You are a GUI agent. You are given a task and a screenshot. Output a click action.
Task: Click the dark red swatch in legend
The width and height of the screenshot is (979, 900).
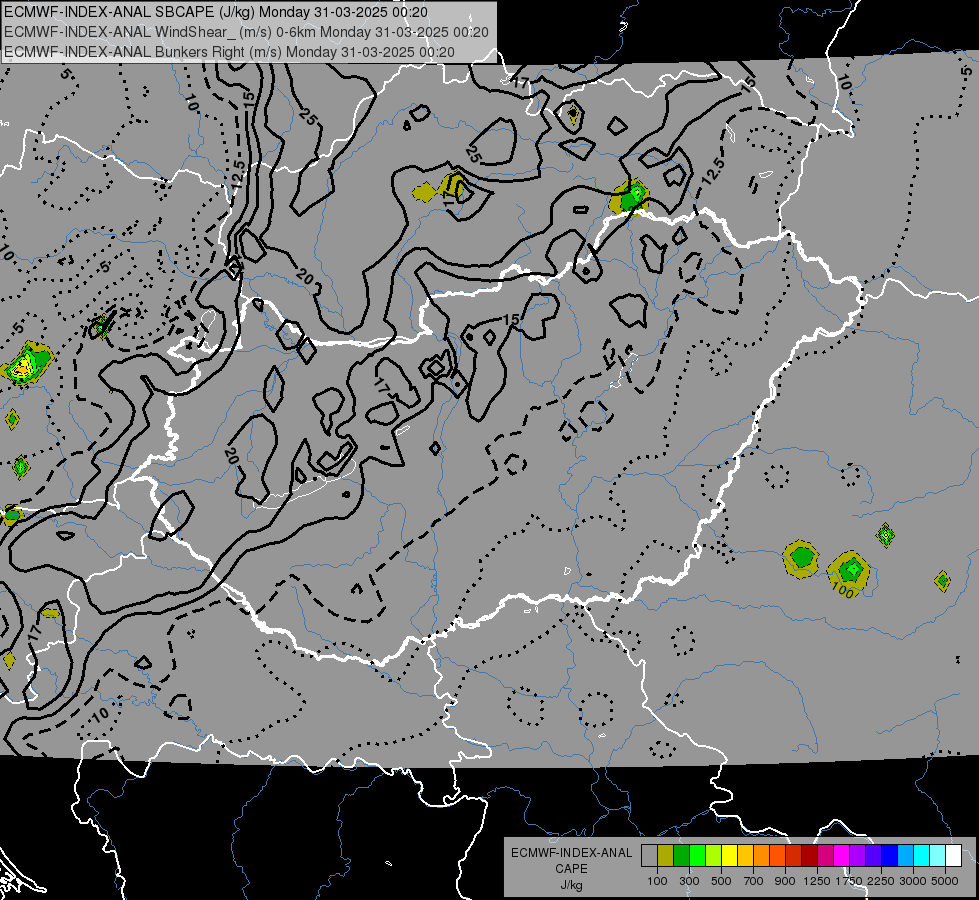point(809,855)
